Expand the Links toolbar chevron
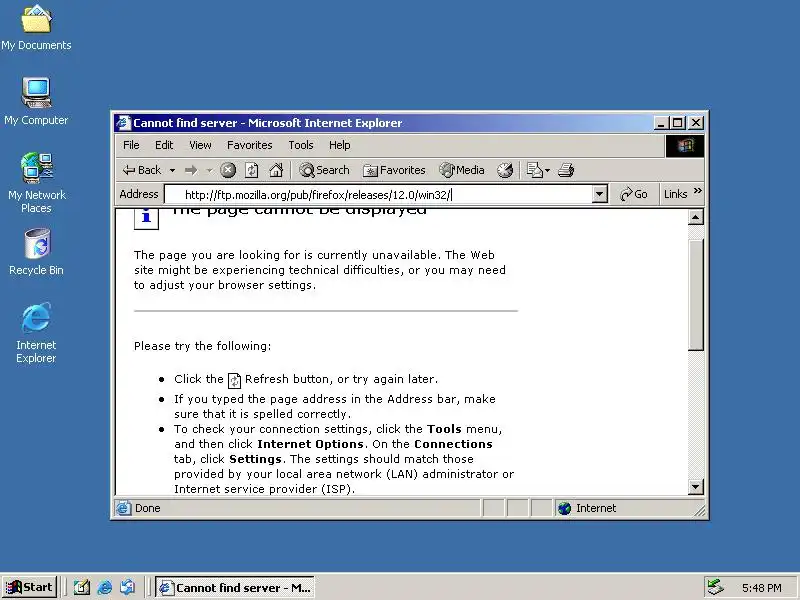Viewport: 800px width, 600px height. click(697, 191)
